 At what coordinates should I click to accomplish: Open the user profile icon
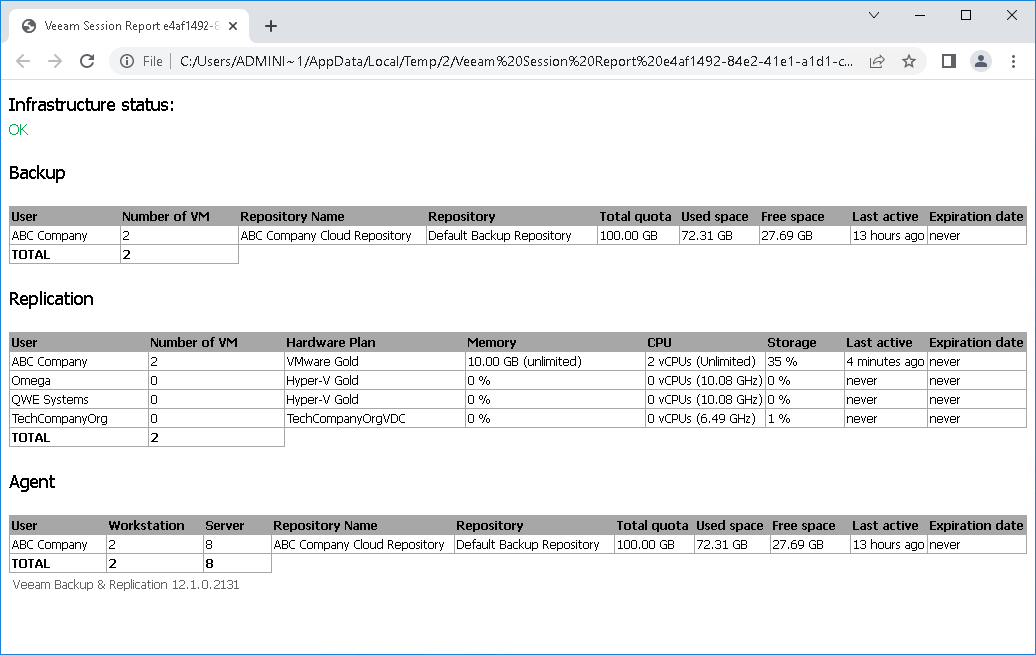pos(981,61)
